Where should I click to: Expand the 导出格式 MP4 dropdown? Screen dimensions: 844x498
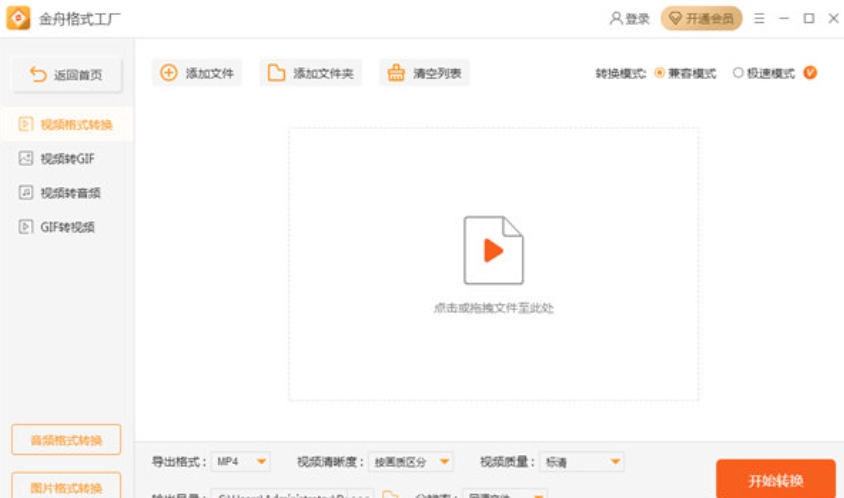tap(241, 461)
